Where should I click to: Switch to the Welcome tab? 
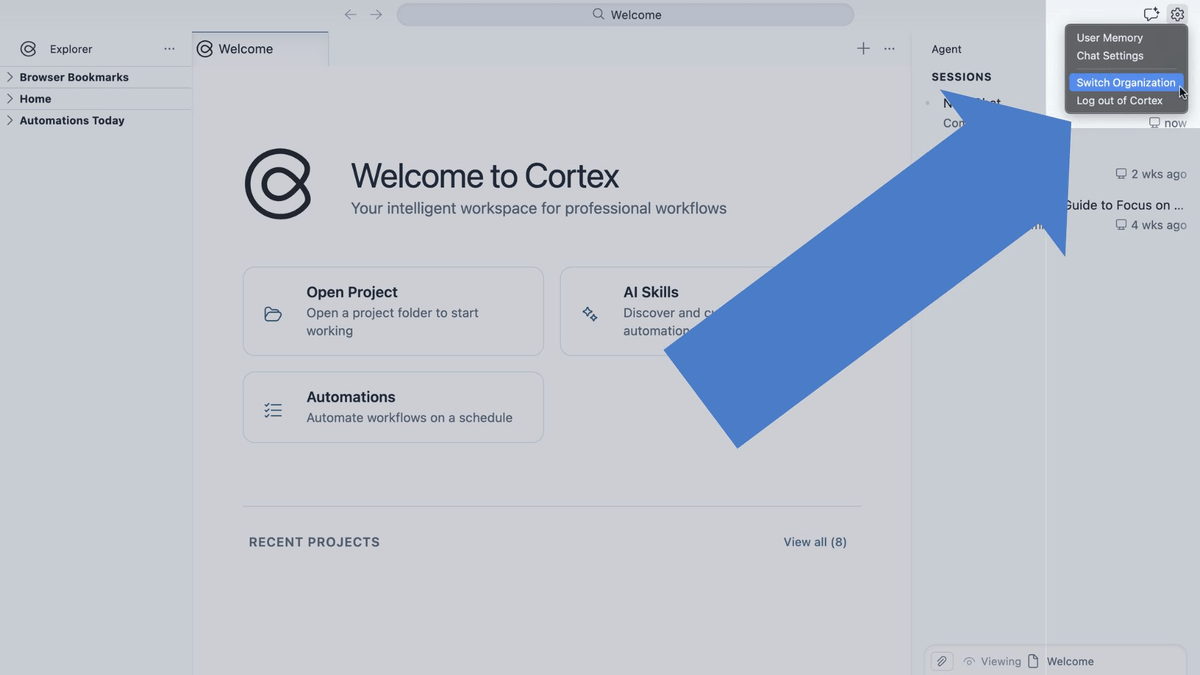[260, 49]
